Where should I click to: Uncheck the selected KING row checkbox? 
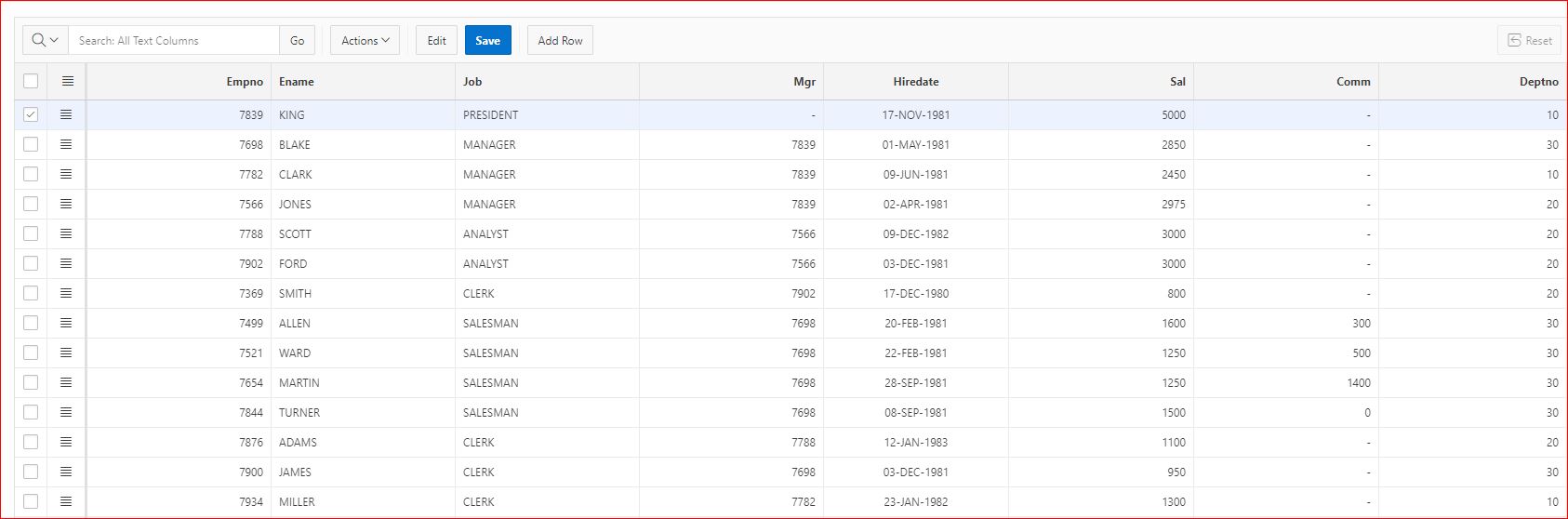point(31,114)
